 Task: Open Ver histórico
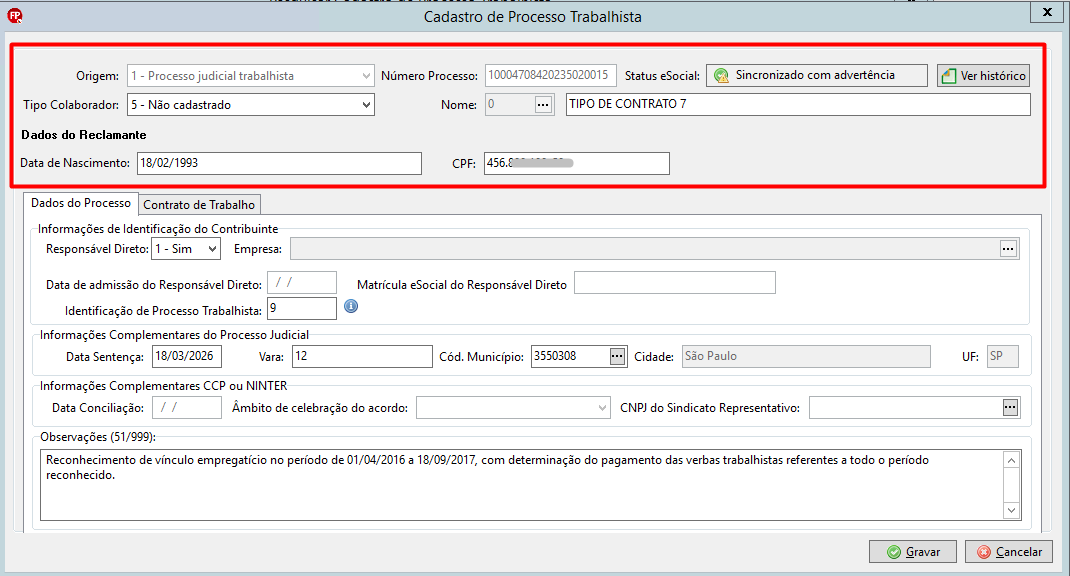coord(983,76)
